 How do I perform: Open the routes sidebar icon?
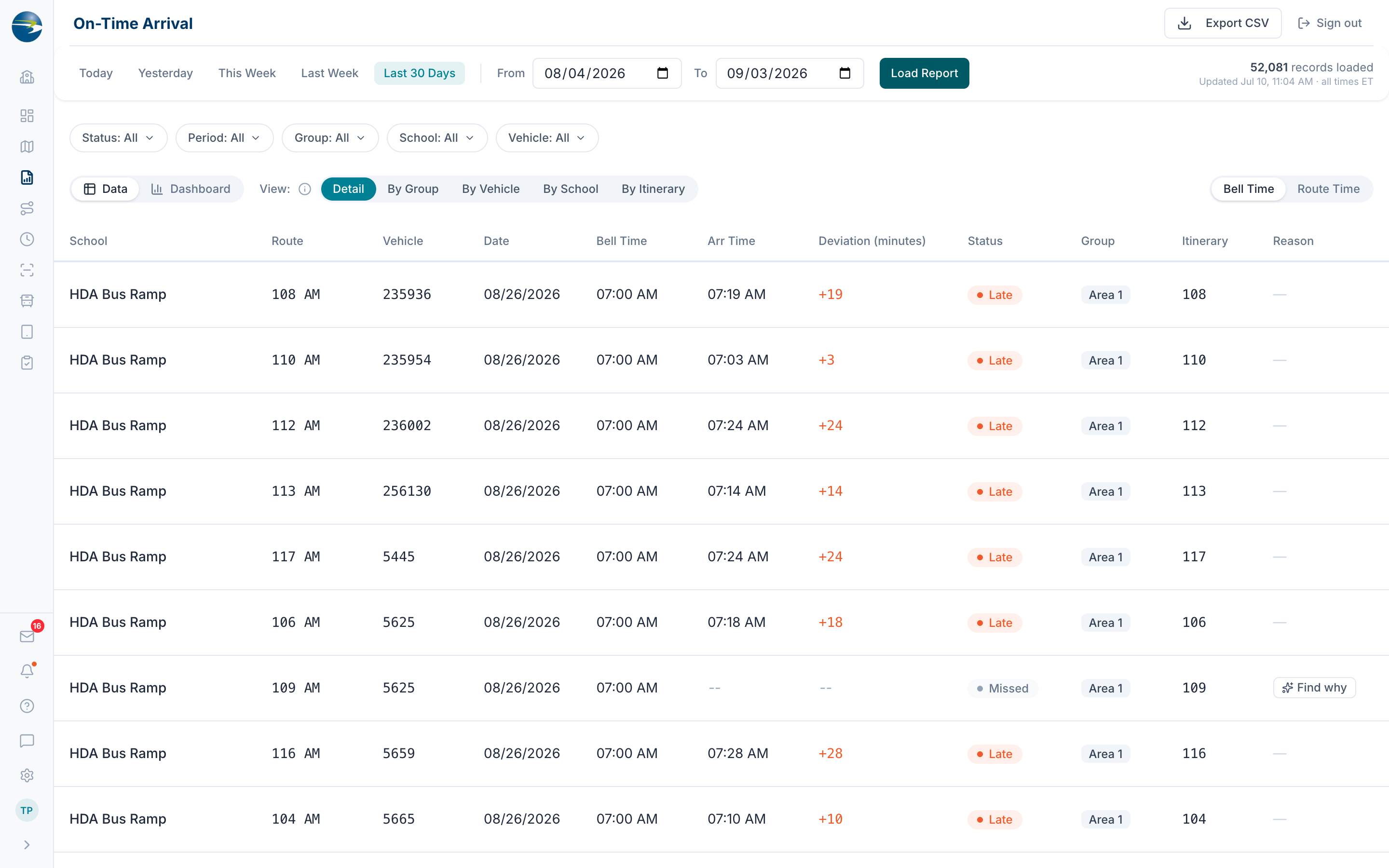coord(27,208)
